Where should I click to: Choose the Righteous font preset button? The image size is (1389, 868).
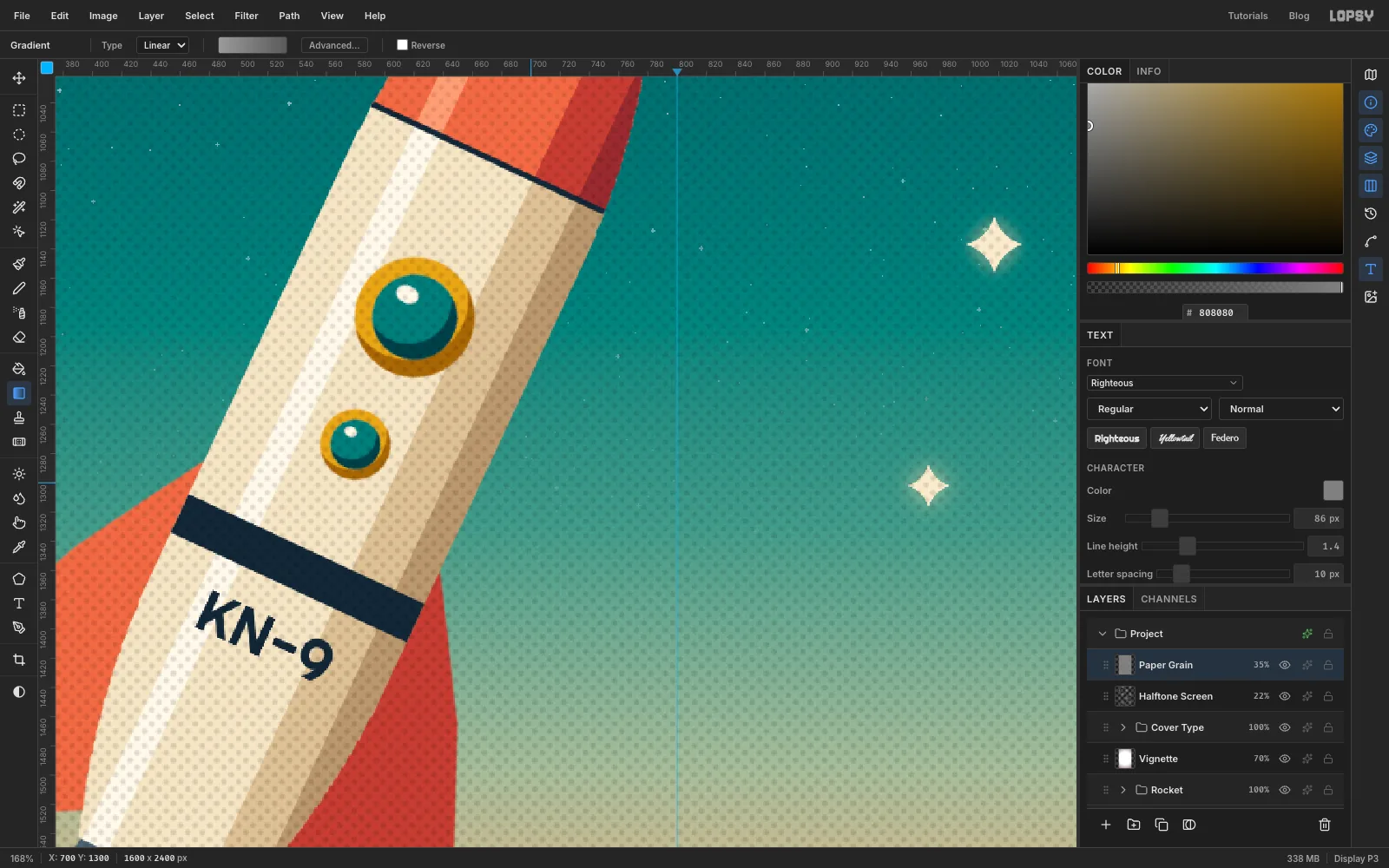tap(1116, 438)
